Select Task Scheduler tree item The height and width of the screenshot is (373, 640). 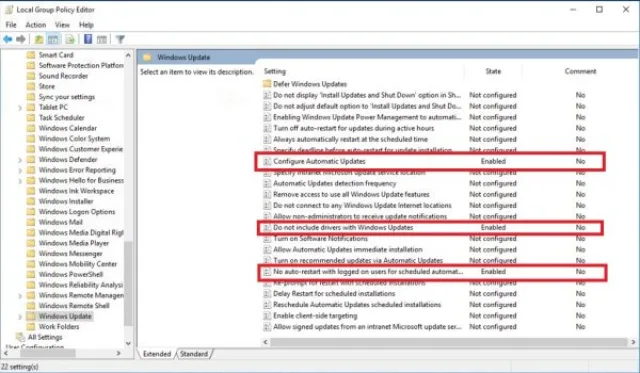(62, 118)
